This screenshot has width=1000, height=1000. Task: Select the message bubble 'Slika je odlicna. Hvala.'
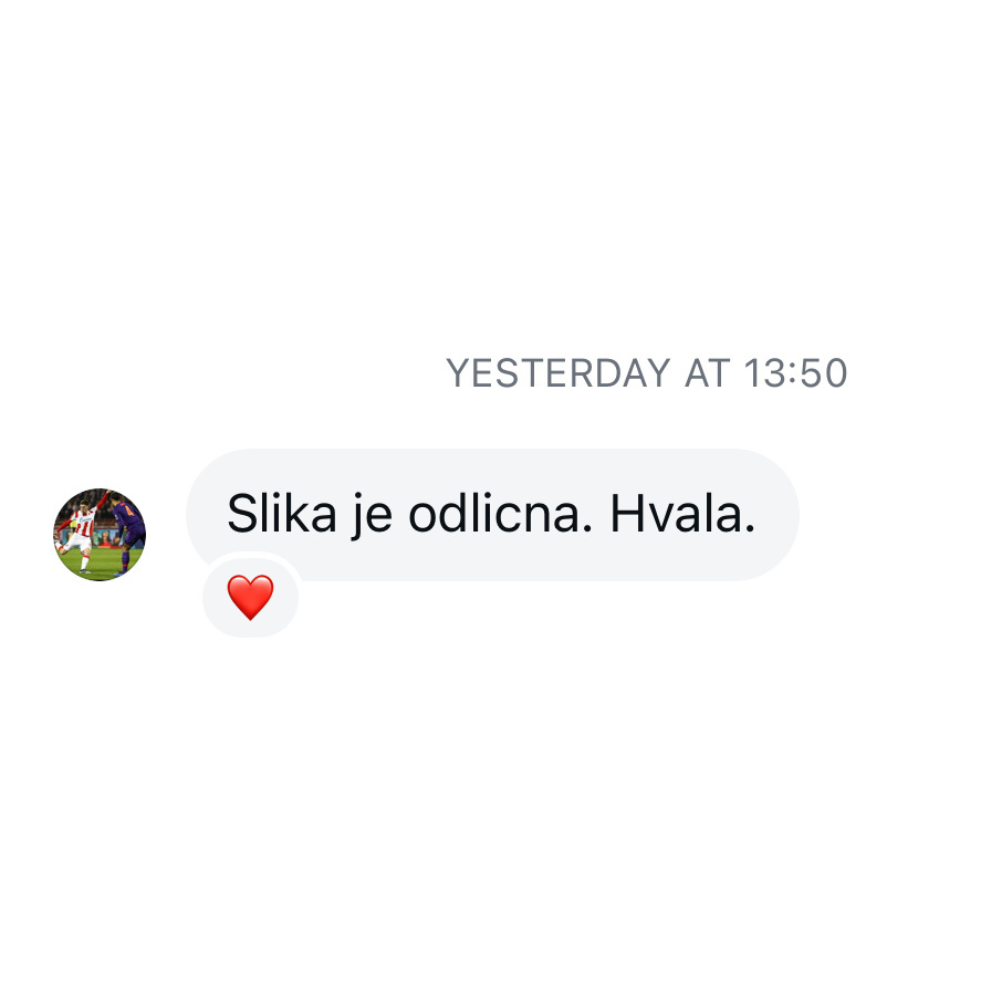click(492, 515)
